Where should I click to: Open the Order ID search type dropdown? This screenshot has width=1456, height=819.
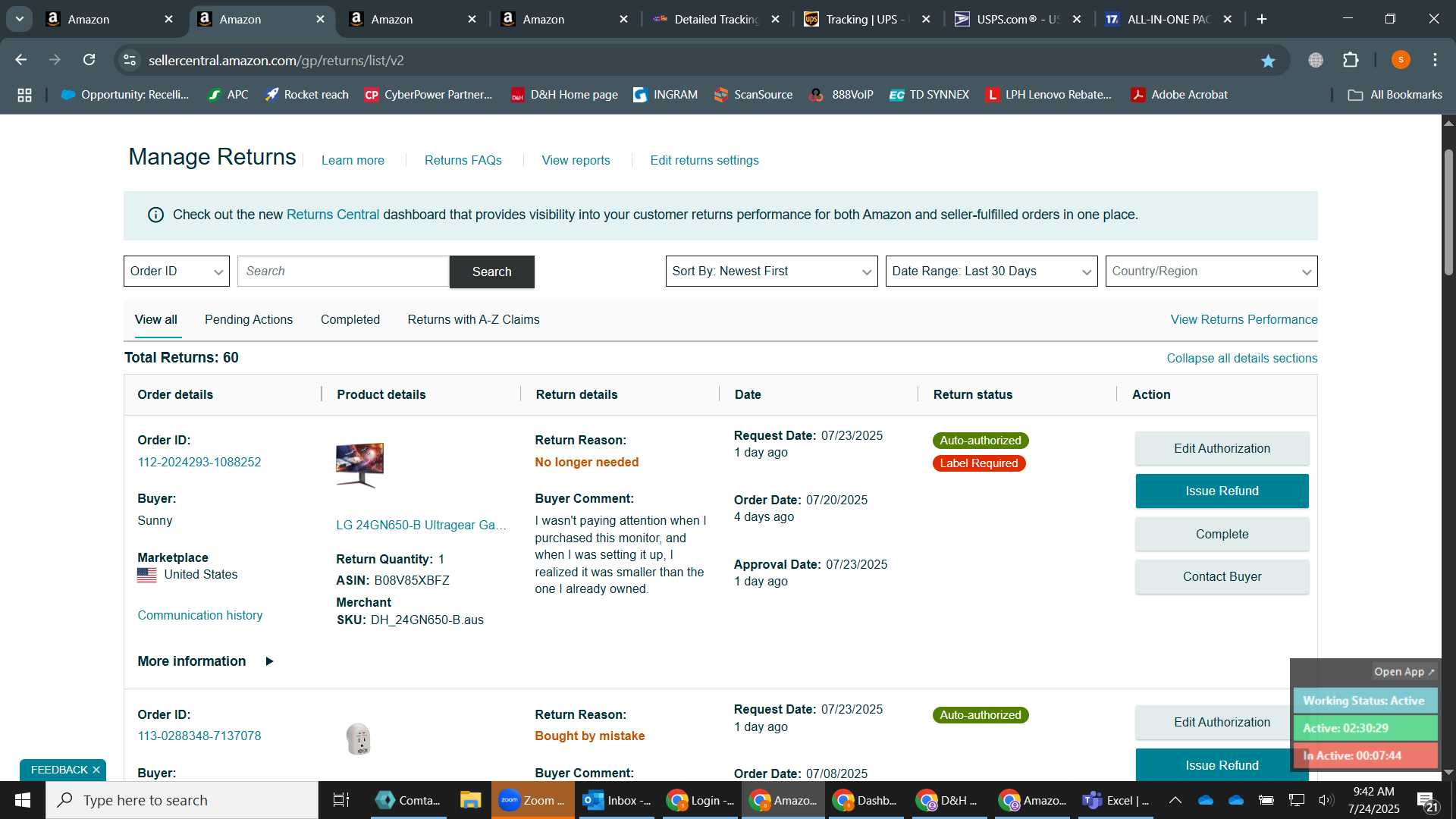coord(177,271)
